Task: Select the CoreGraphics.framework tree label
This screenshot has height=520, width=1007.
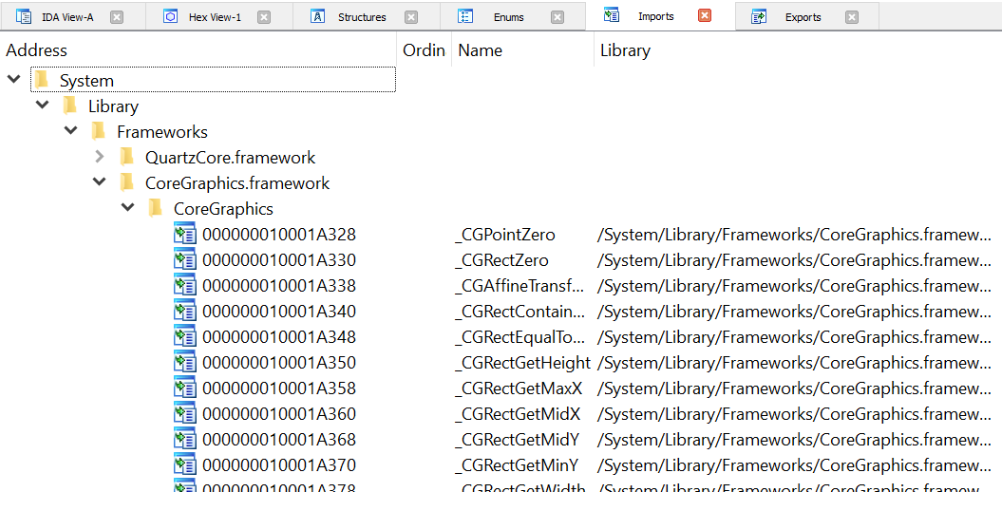Action: click(x=237, y=183)
